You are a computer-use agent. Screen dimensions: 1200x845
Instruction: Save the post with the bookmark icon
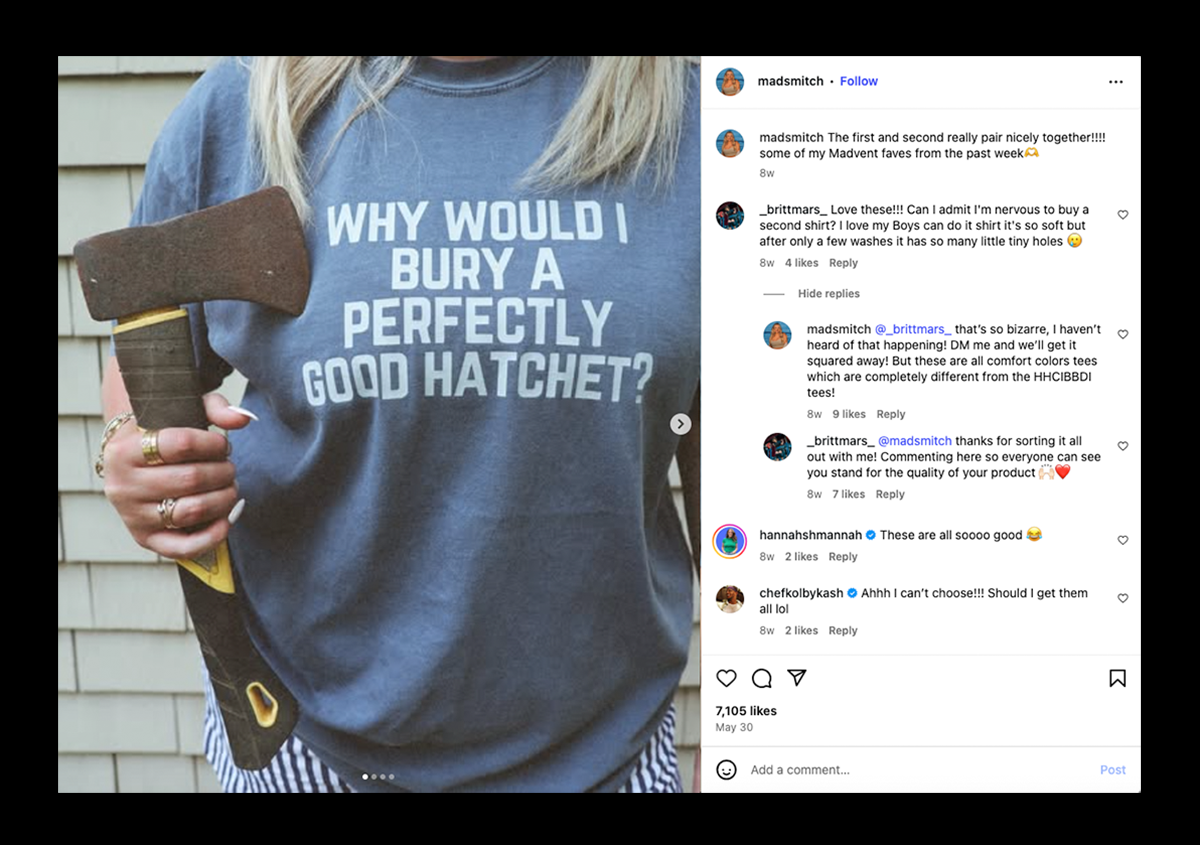click(1117, 678)
